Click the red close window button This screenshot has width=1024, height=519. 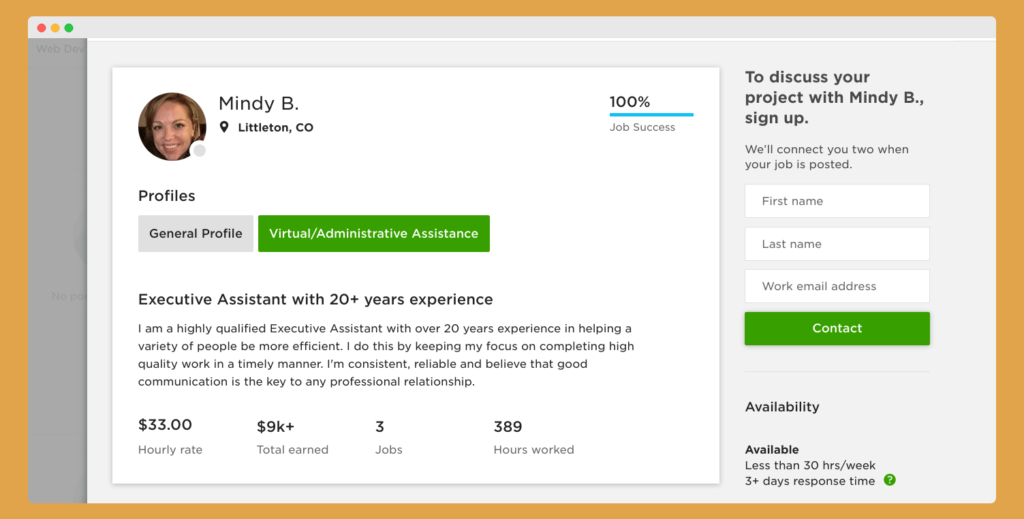tap(42, 28)
